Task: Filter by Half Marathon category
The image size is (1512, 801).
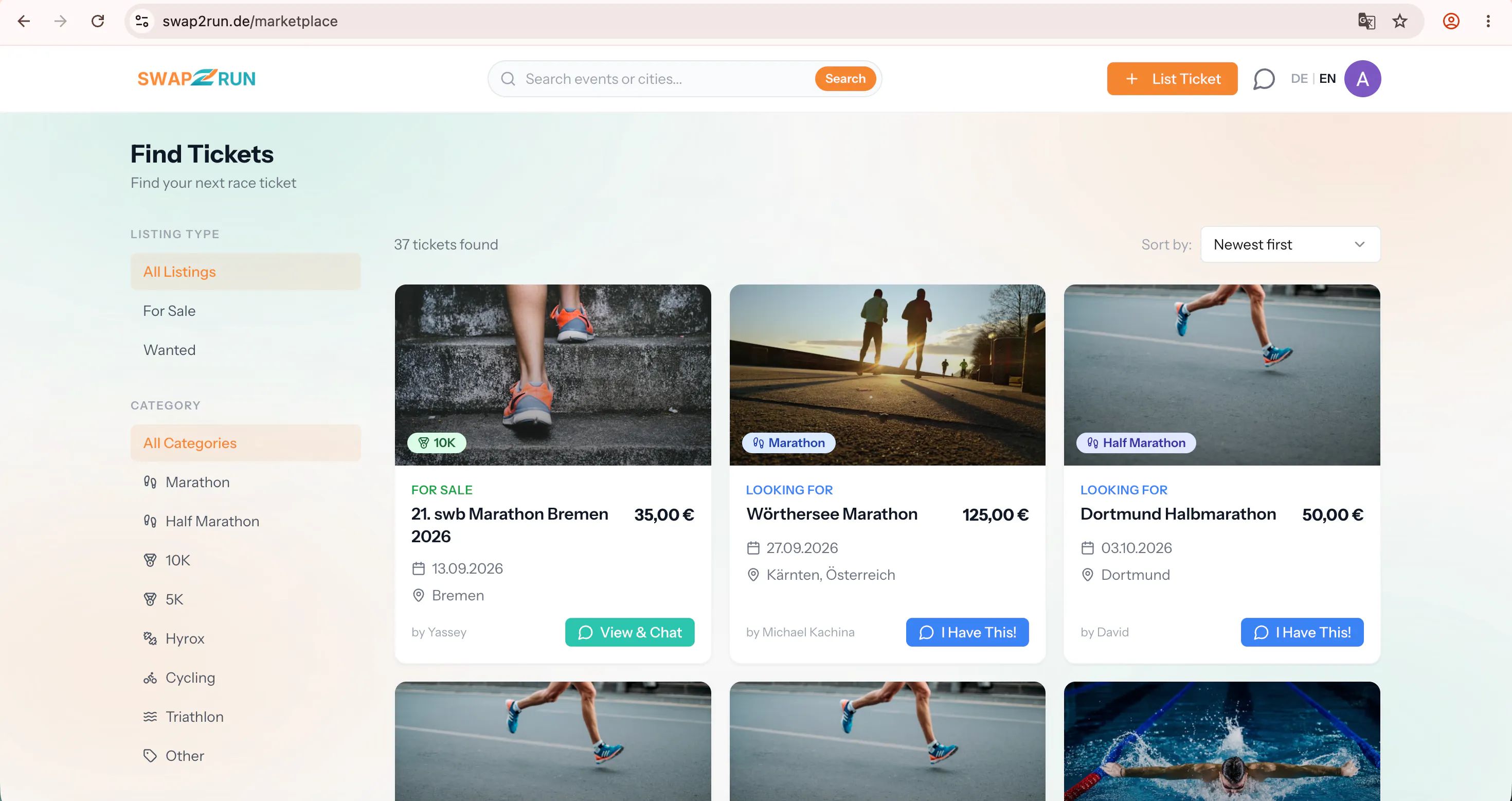Action: [245, 521]
